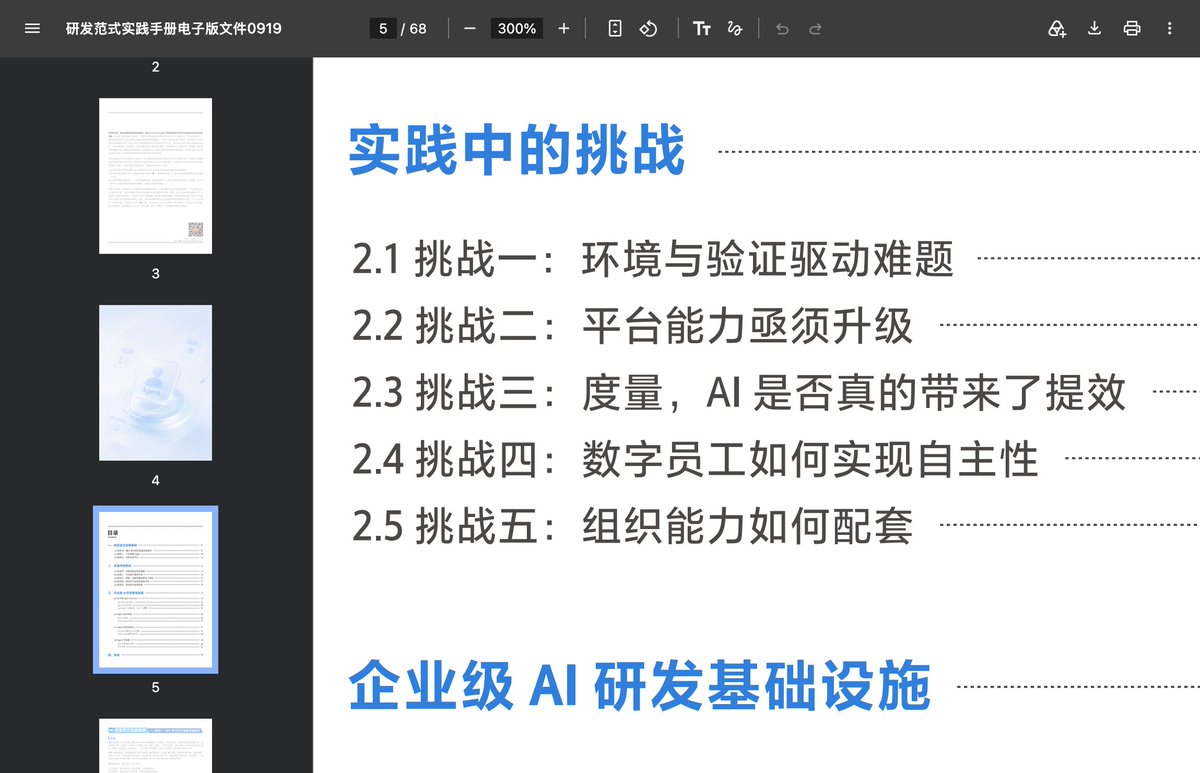Zoom out with the minus icon
Screen dimensions: 1200x773
click(470, 28)
